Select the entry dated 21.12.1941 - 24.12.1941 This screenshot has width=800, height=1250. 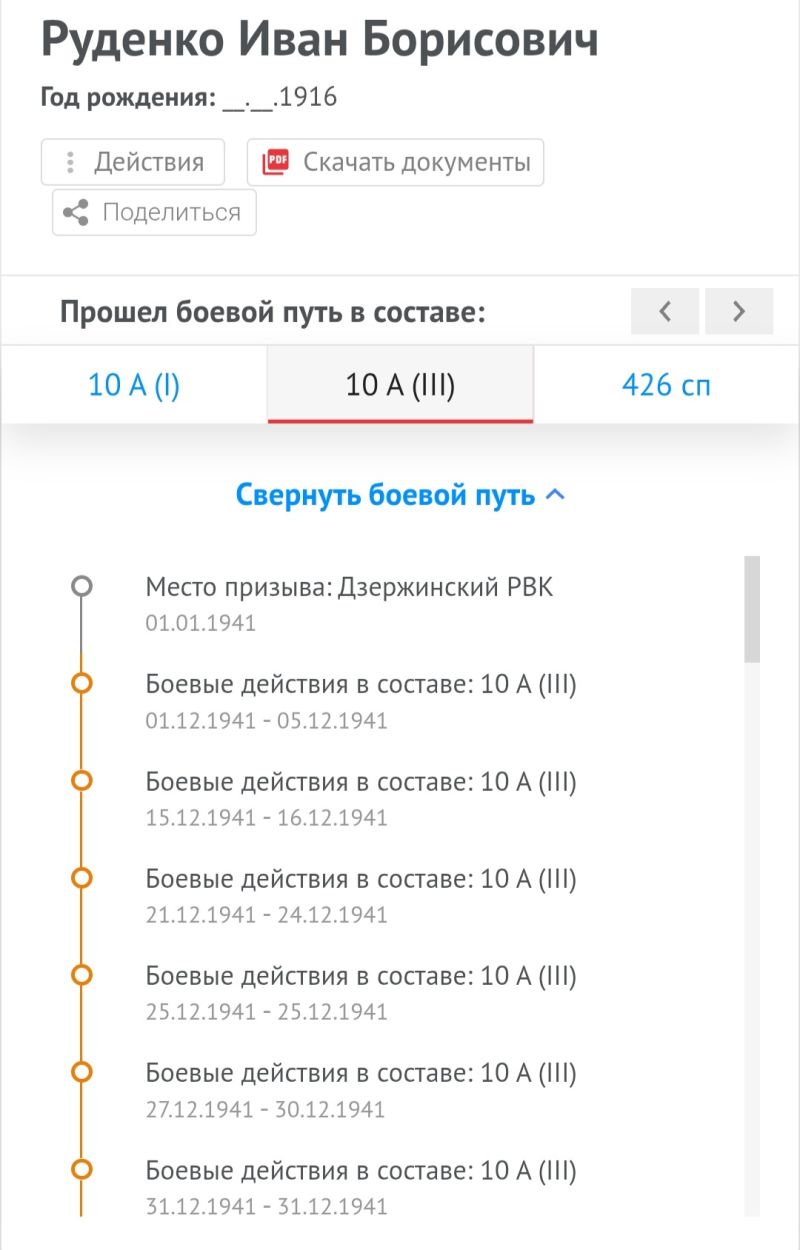(361, 895)
